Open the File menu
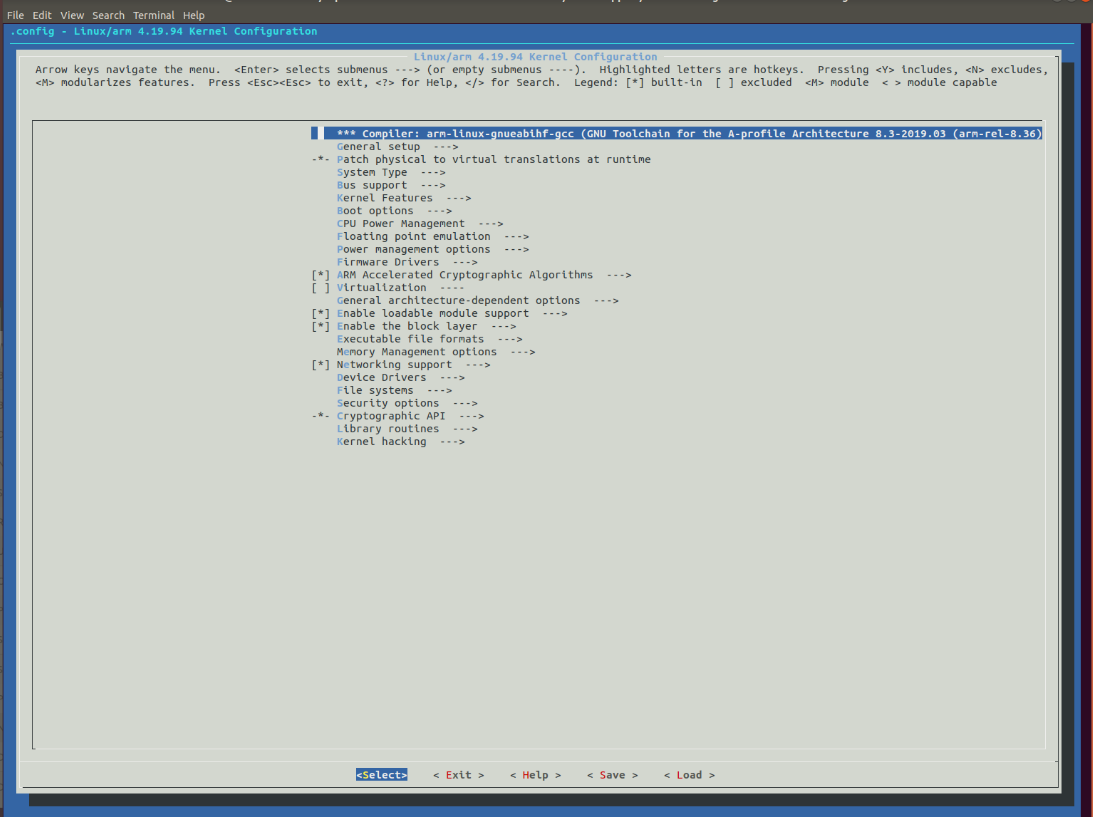 [15, 15]
